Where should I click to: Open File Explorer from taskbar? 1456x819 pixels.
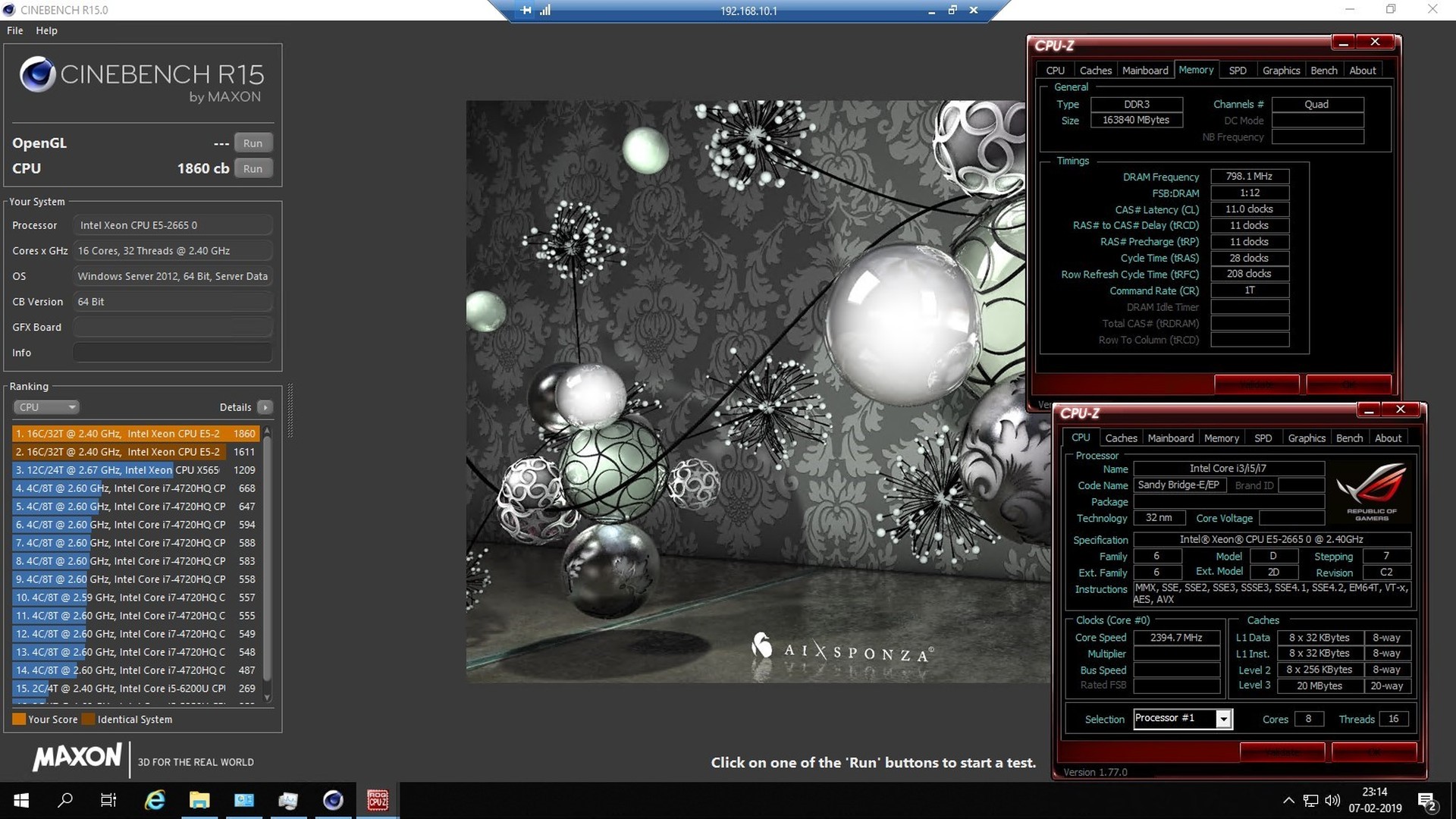199,801
